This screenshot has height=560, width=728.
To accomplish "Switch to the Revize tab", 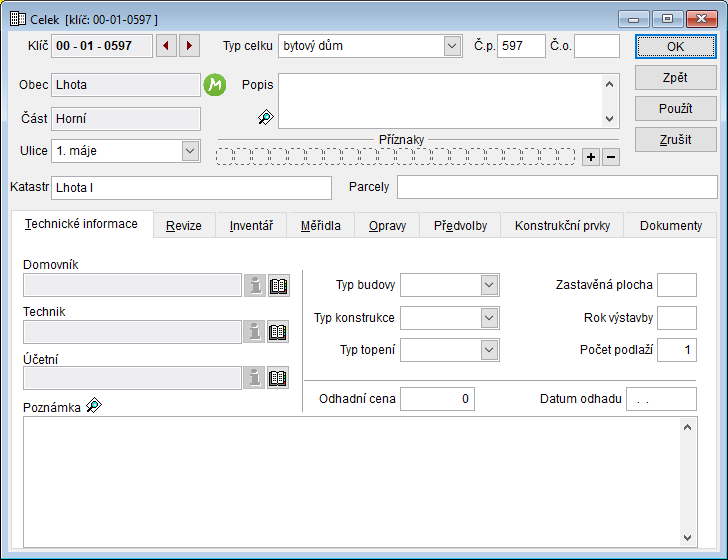I will [x=184, y=226].
